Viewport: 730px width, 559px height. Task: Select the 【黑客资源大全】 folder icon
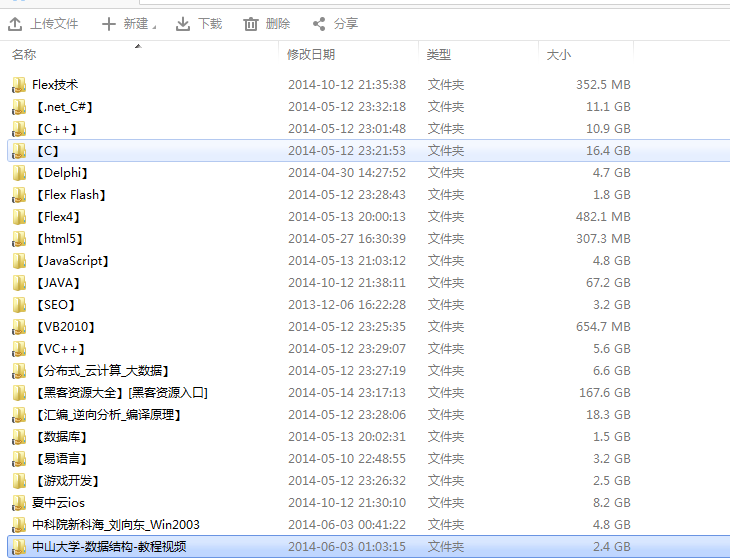(x=19, y=393)
